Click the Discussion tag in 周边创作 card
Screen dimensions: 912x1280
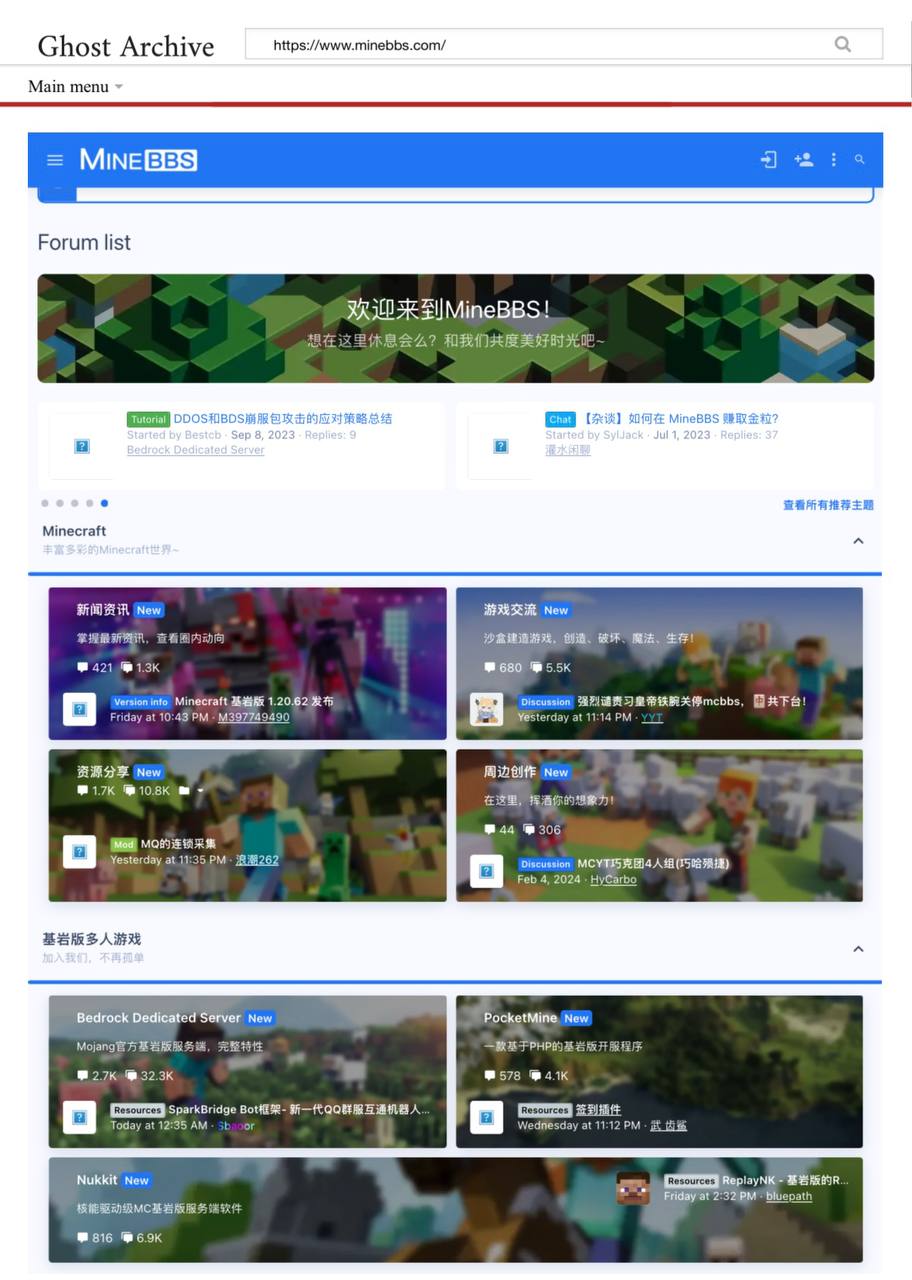545,864
